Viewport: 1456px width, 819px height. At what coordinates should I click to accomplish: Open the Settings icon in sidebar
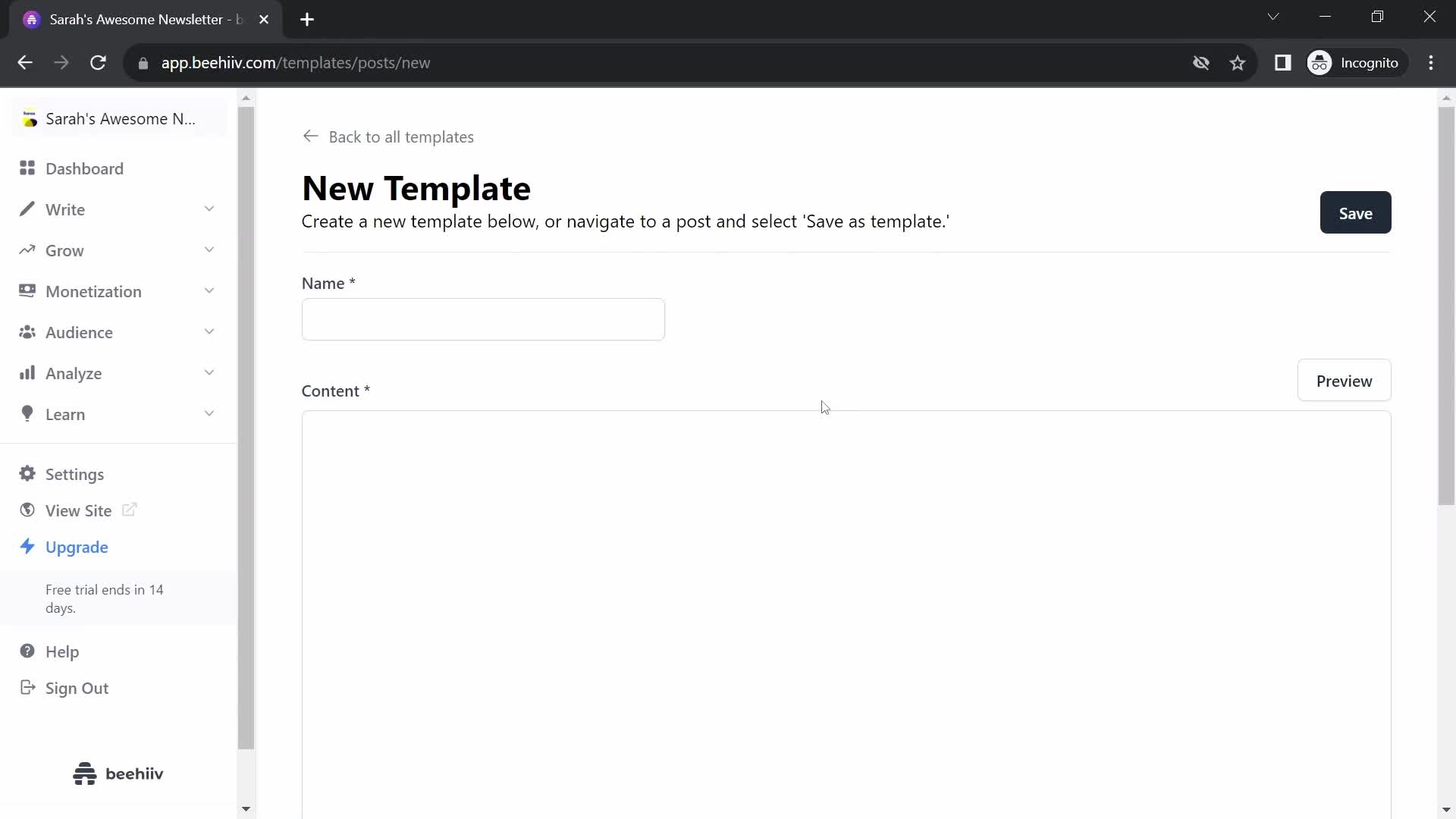[x=27, y=474]
